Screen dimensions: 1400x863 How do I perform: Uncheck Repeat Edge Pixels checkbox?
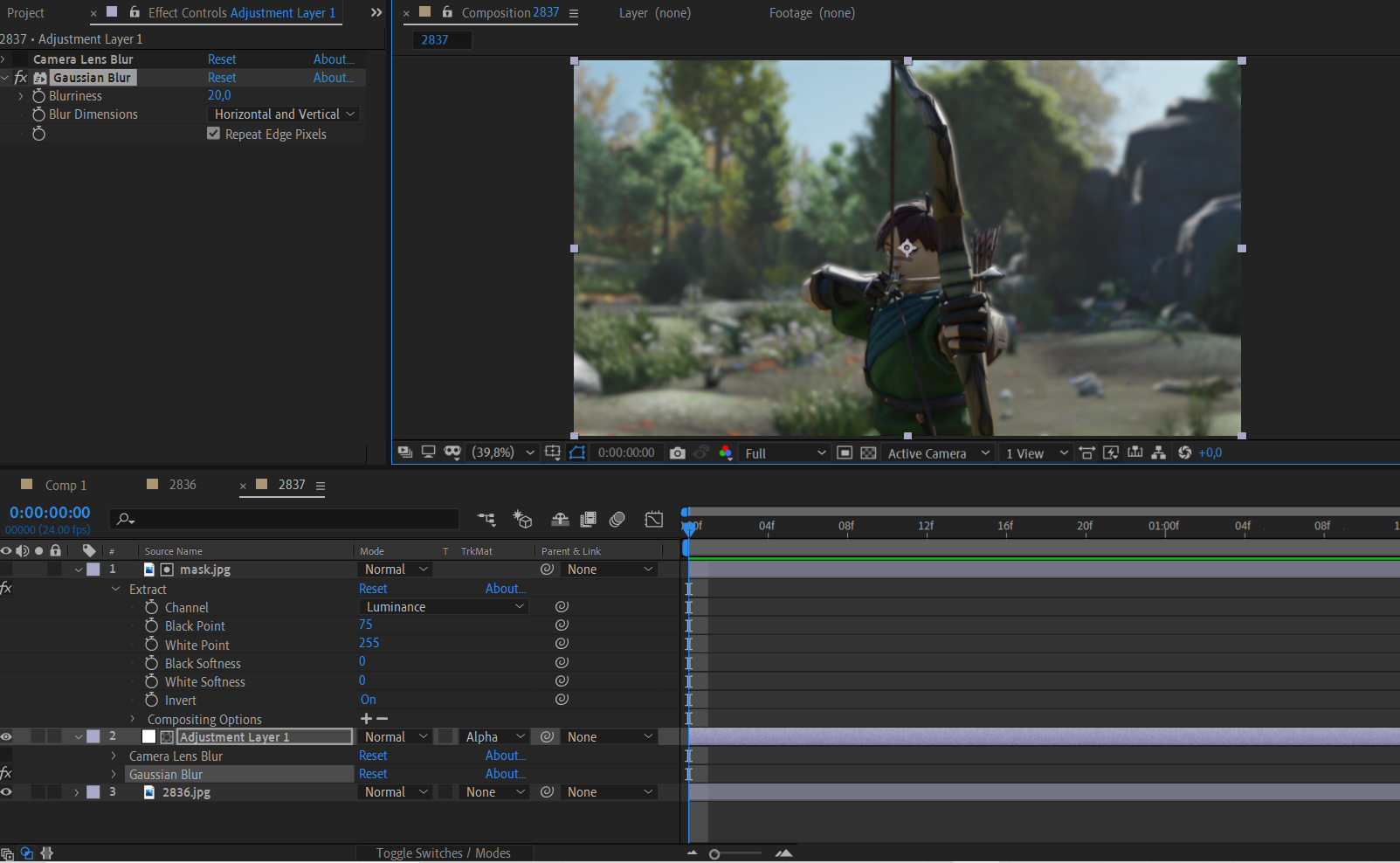click(x=213, y=134)
